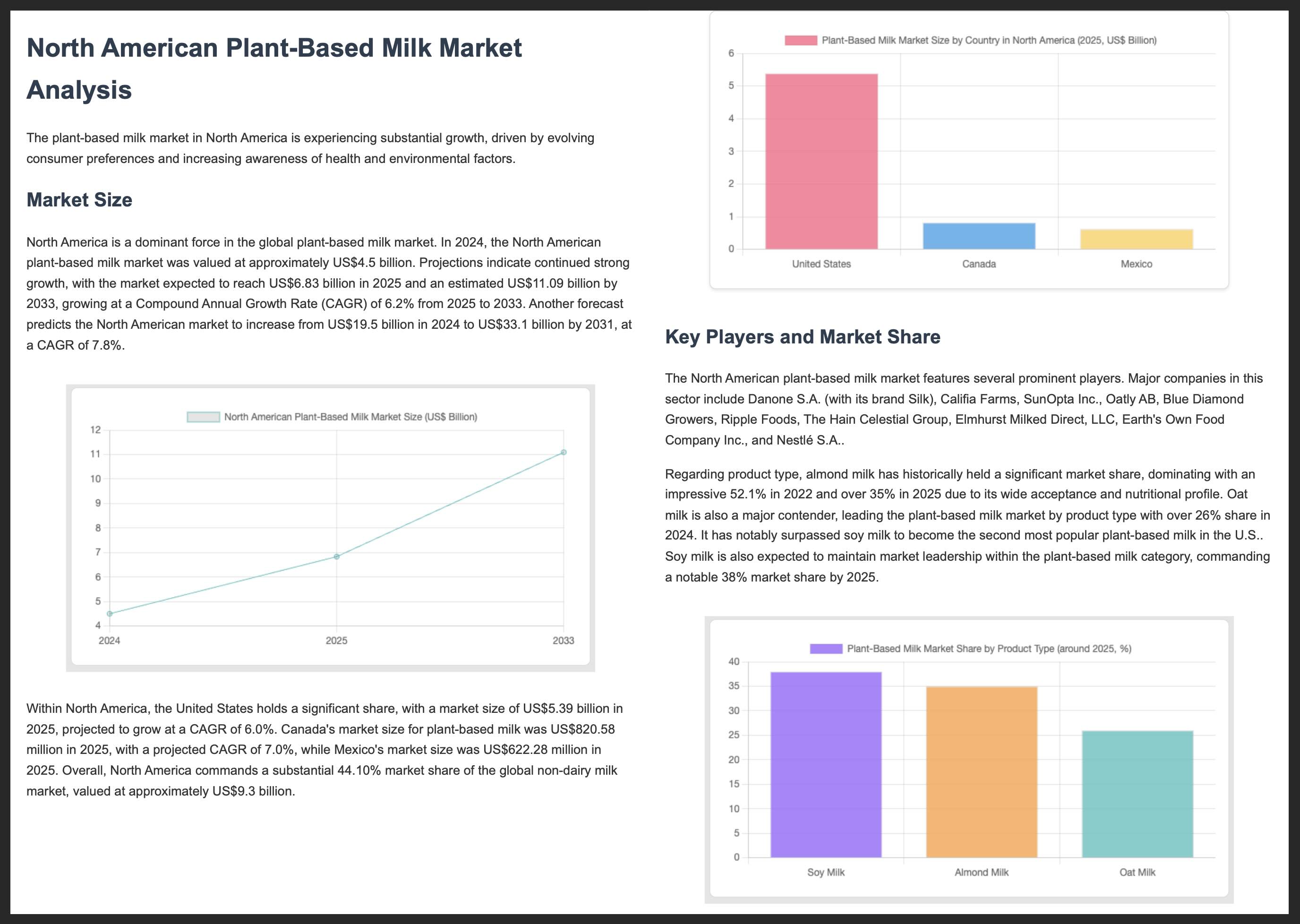Click the teal Oat Milk bar
The height and width of the screenshot is (924, 1300).
1137,794
